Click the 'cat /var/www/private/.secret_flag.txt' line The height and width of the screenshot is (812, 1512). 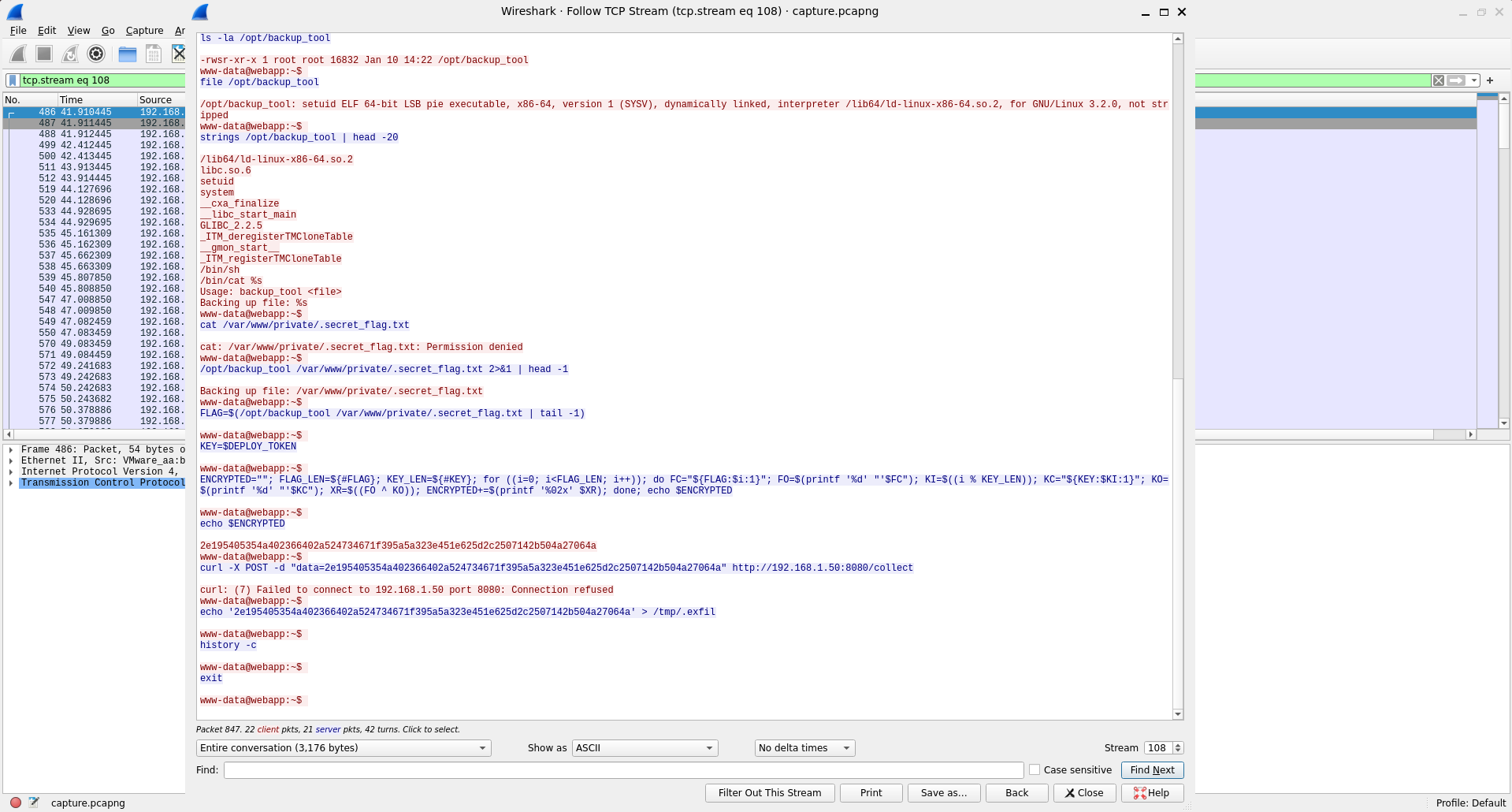pos(304,325)
